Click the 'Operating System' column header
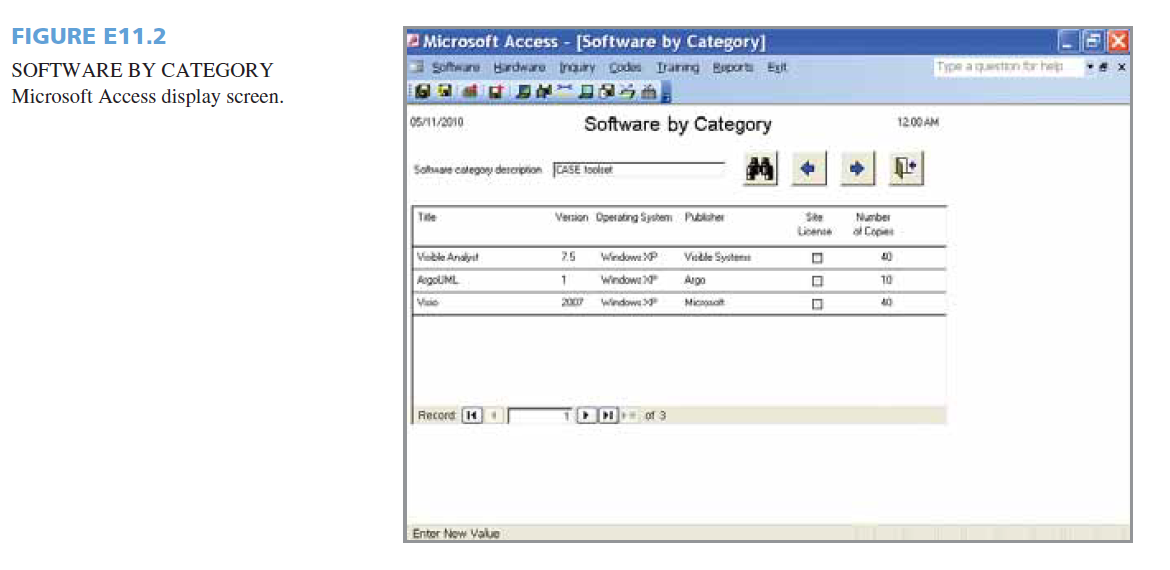 tap(634, 217)
